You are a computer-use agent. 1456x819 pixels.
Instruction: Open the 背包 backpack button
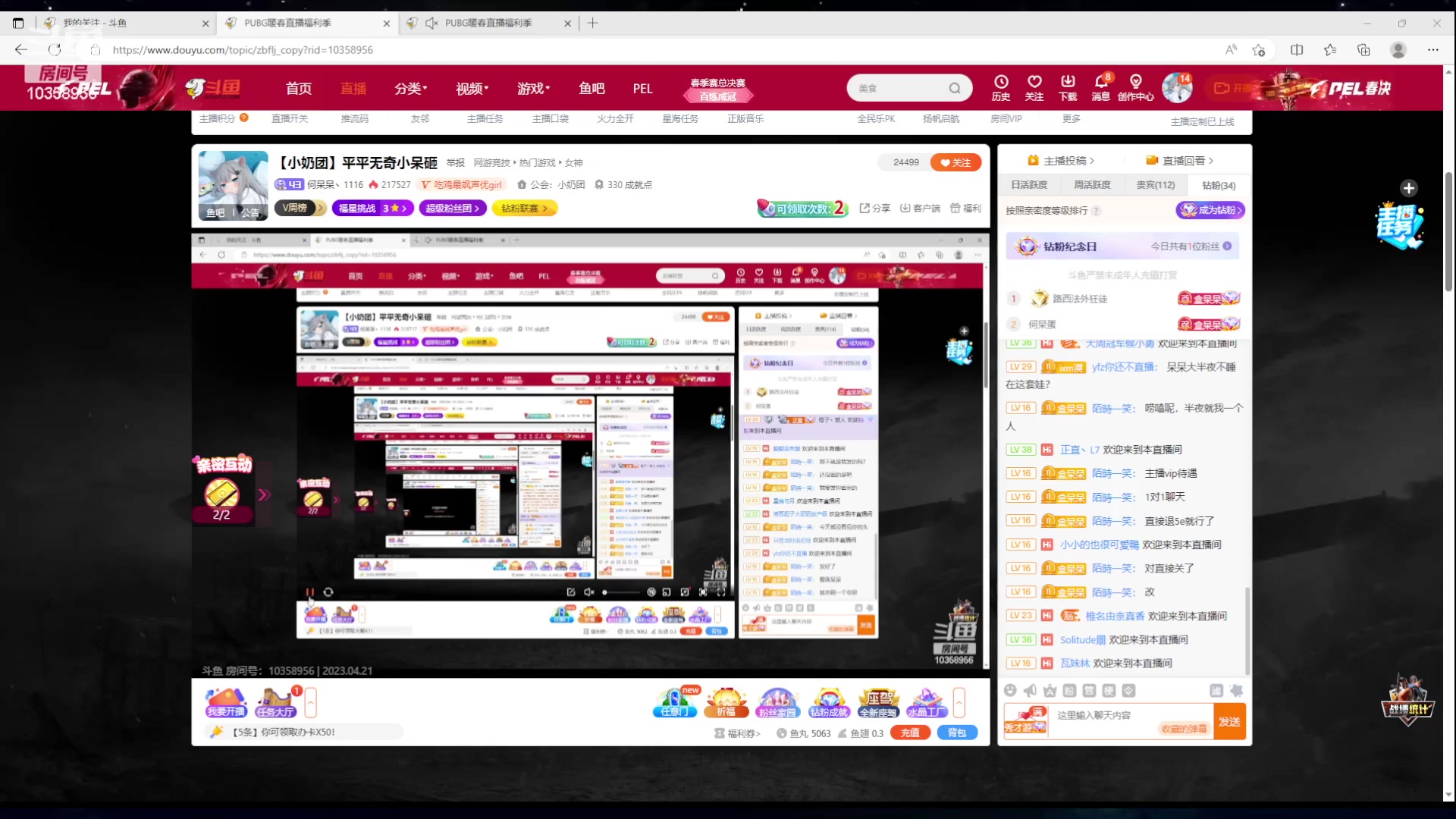[x=957, y=733]
